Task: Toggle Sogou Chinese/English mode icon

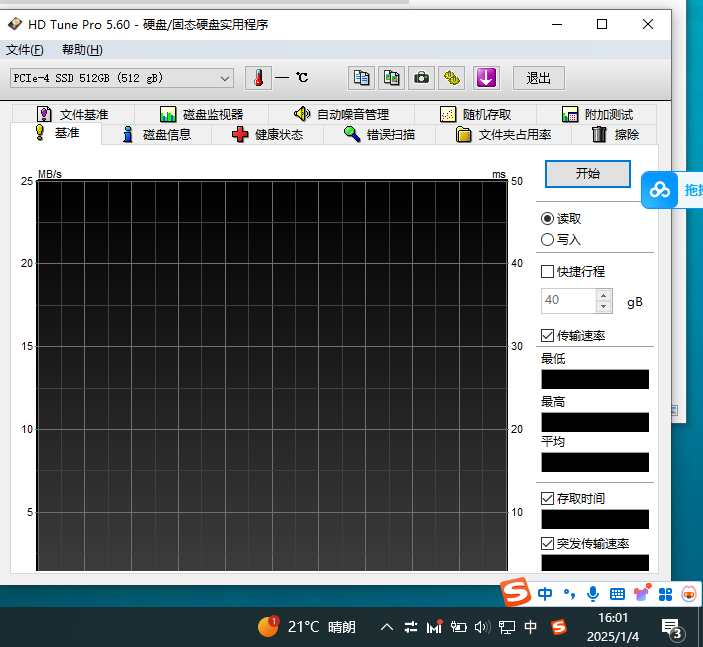Action: click(545, 594)
